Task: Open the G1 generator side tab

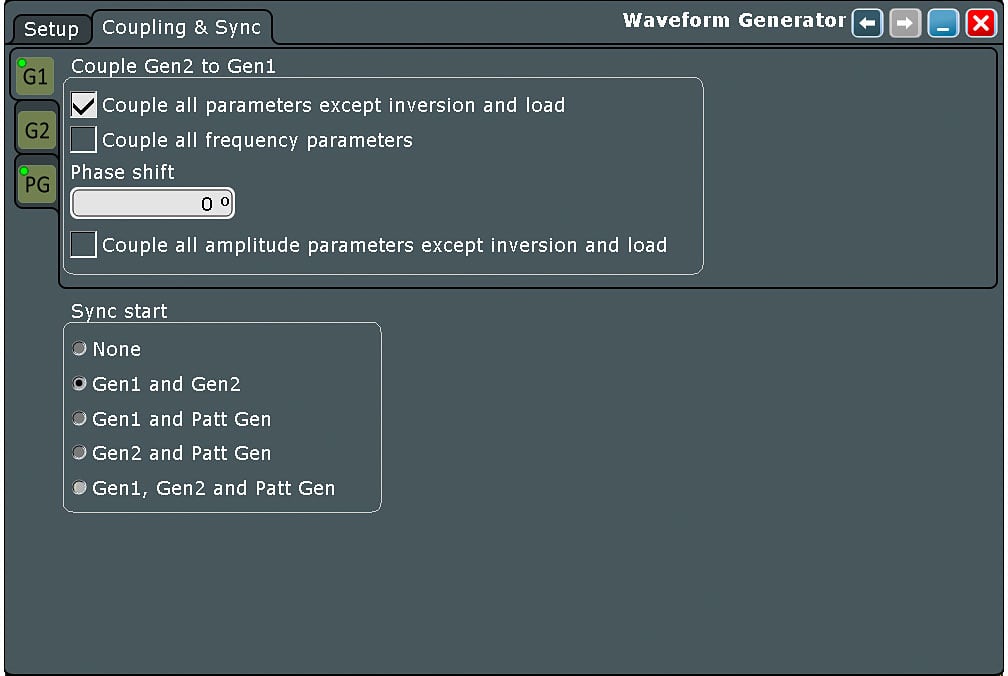Action: coord(35,77)
